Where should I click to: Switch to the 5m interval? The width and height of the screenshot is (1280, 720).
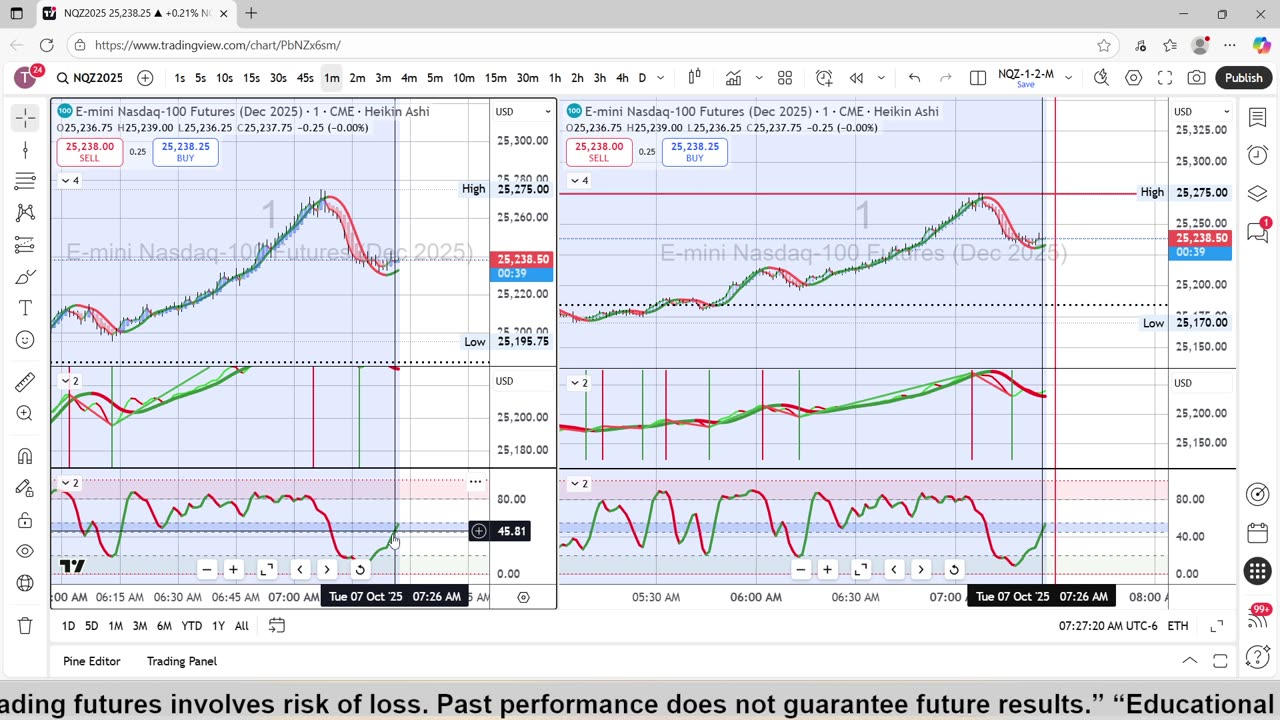435,78
